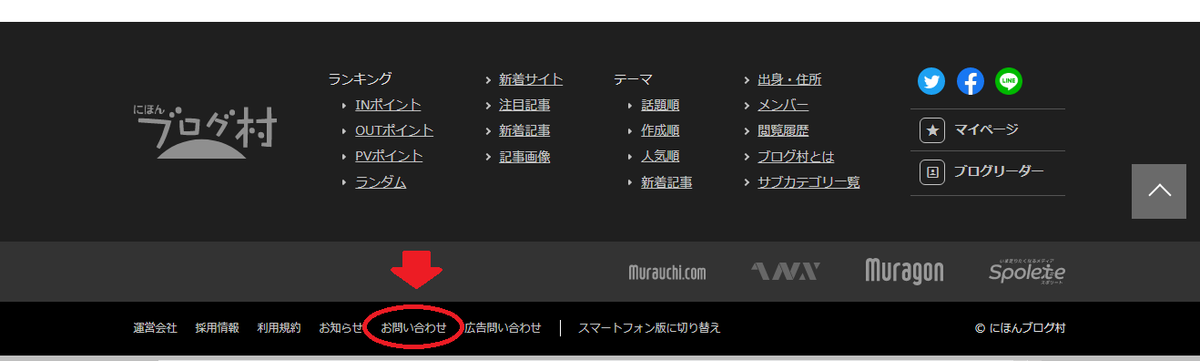Open the PVポイント ranking link
The image size is (1200, 361).
(389, 157)
